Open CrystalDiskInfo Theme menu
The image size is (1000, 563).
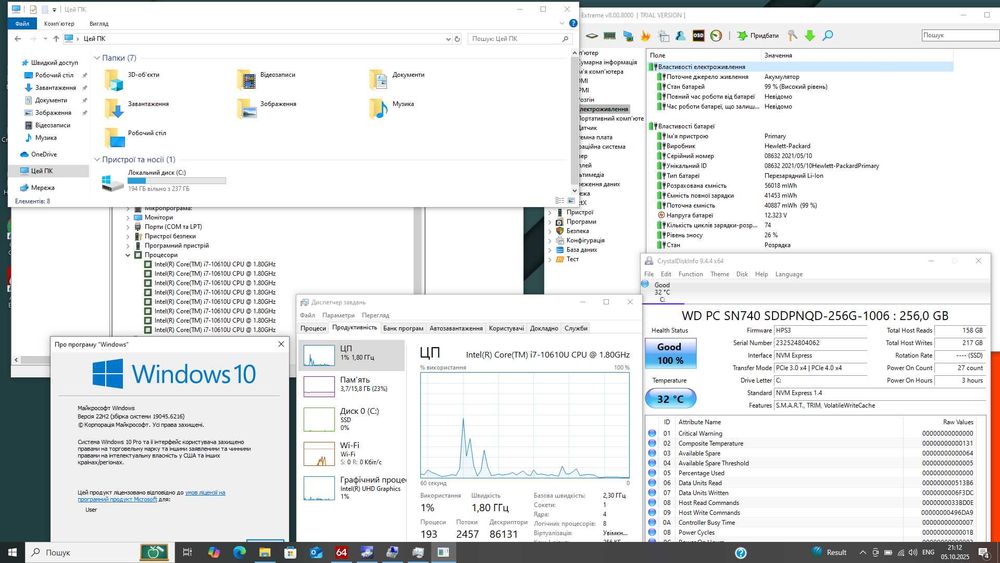pyautogui.click(x=719, y=274)
